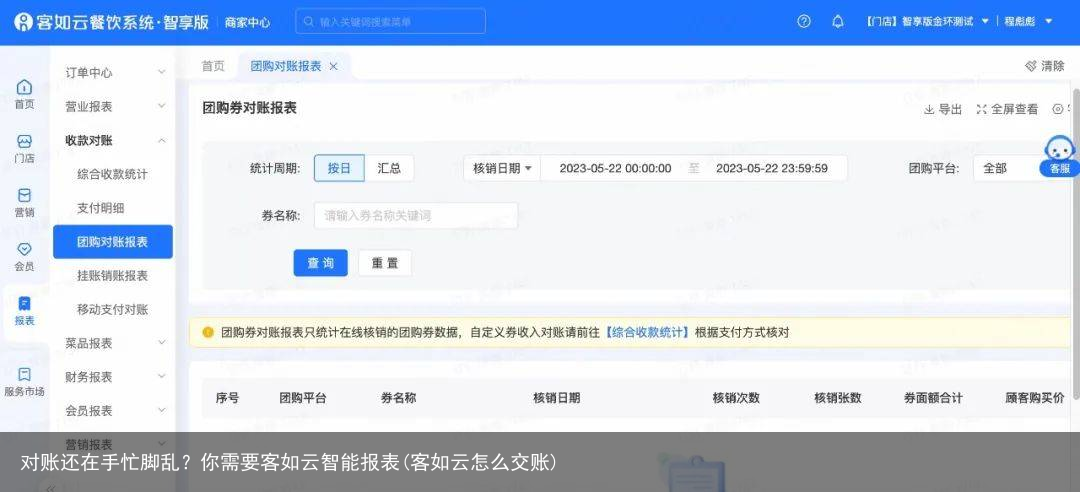
Task: Open the 团购平台 全部 dropdown
Action: tap(1026, 168)
